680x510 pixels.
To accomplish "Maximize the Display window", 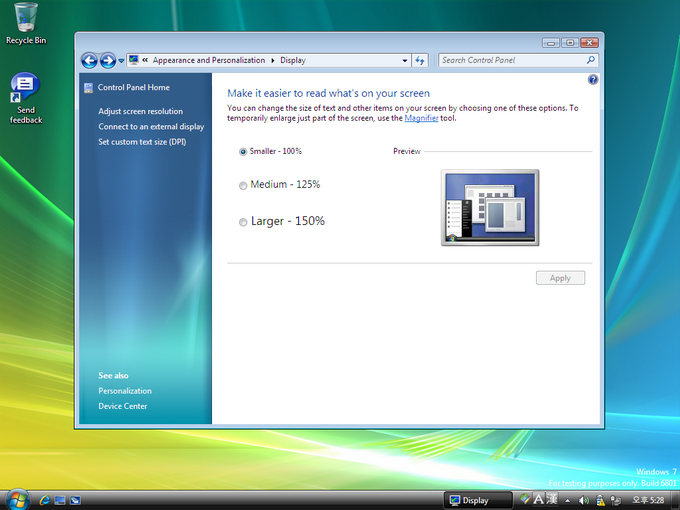I will tap(570, 43).
